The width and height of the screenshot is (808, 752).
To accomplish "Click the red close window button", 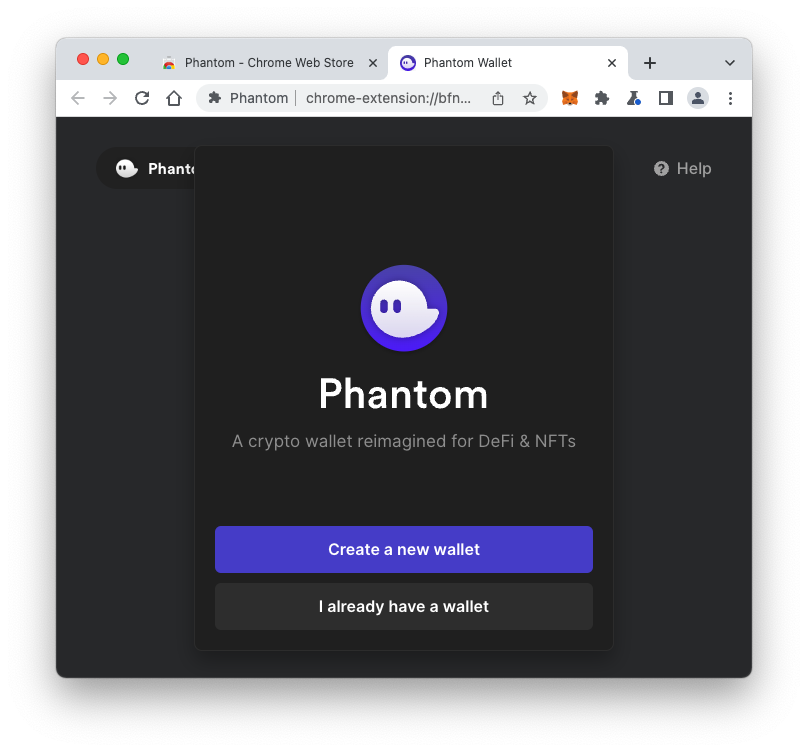I will pos(82,59).
